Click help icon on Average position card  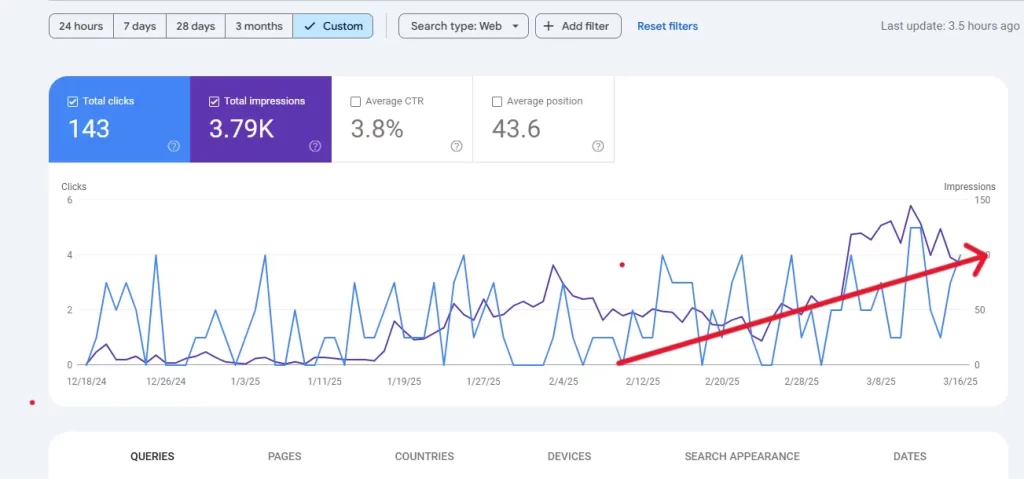(598, 146)
